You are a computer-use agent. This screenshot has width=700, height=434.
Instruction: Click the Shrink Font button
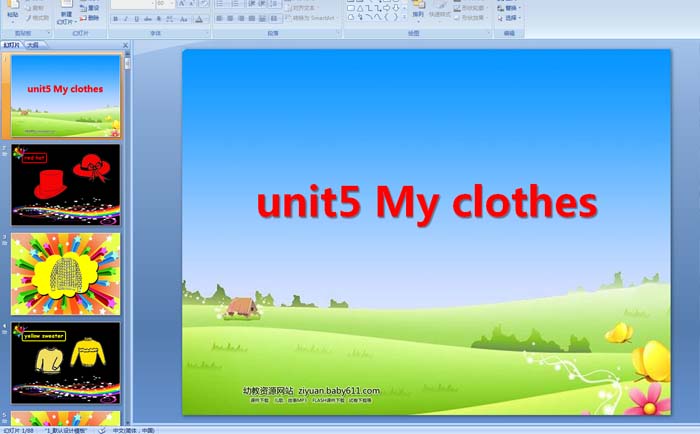click(x=192, y=4)
